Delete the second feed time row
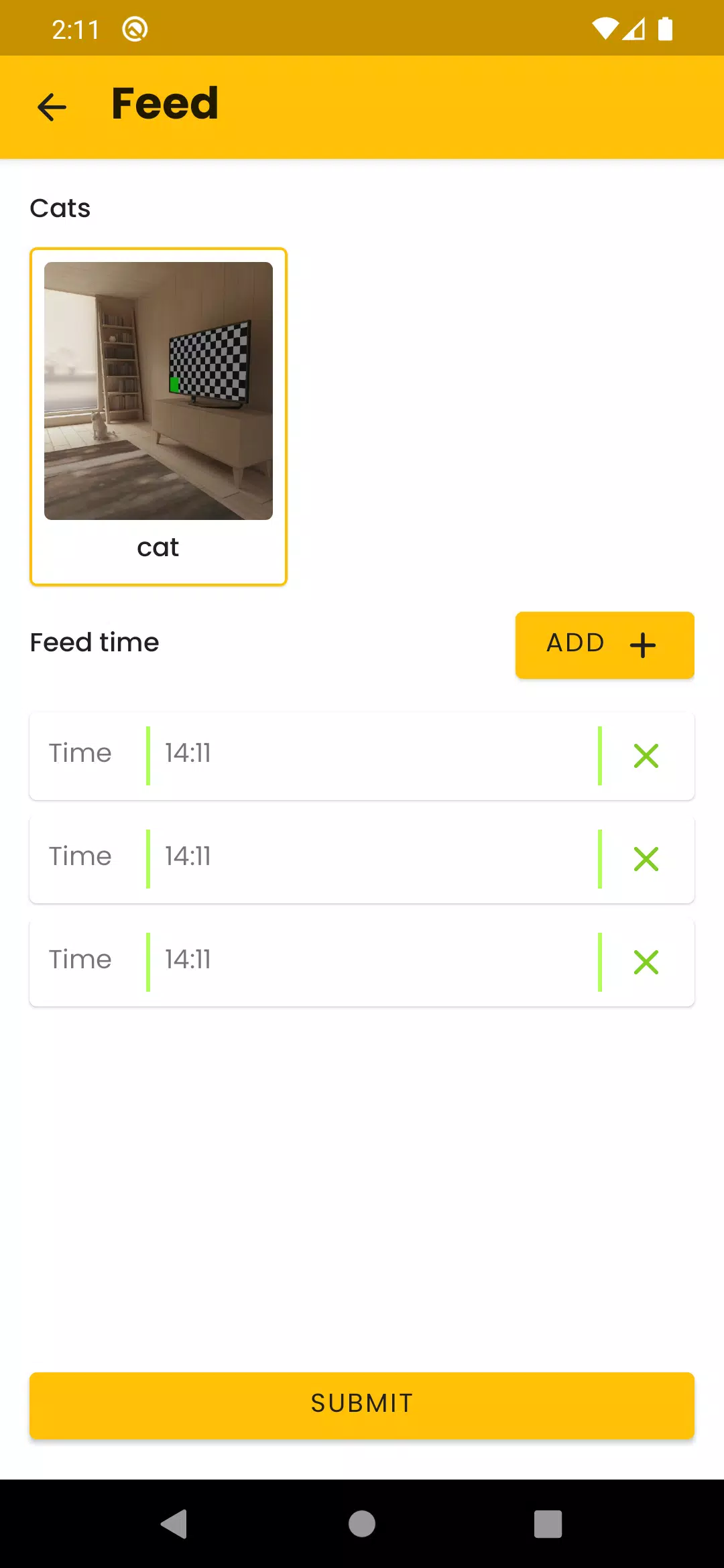Image resolution: width=724 pixels, height=1568 pixels. (x=646, y=859)
